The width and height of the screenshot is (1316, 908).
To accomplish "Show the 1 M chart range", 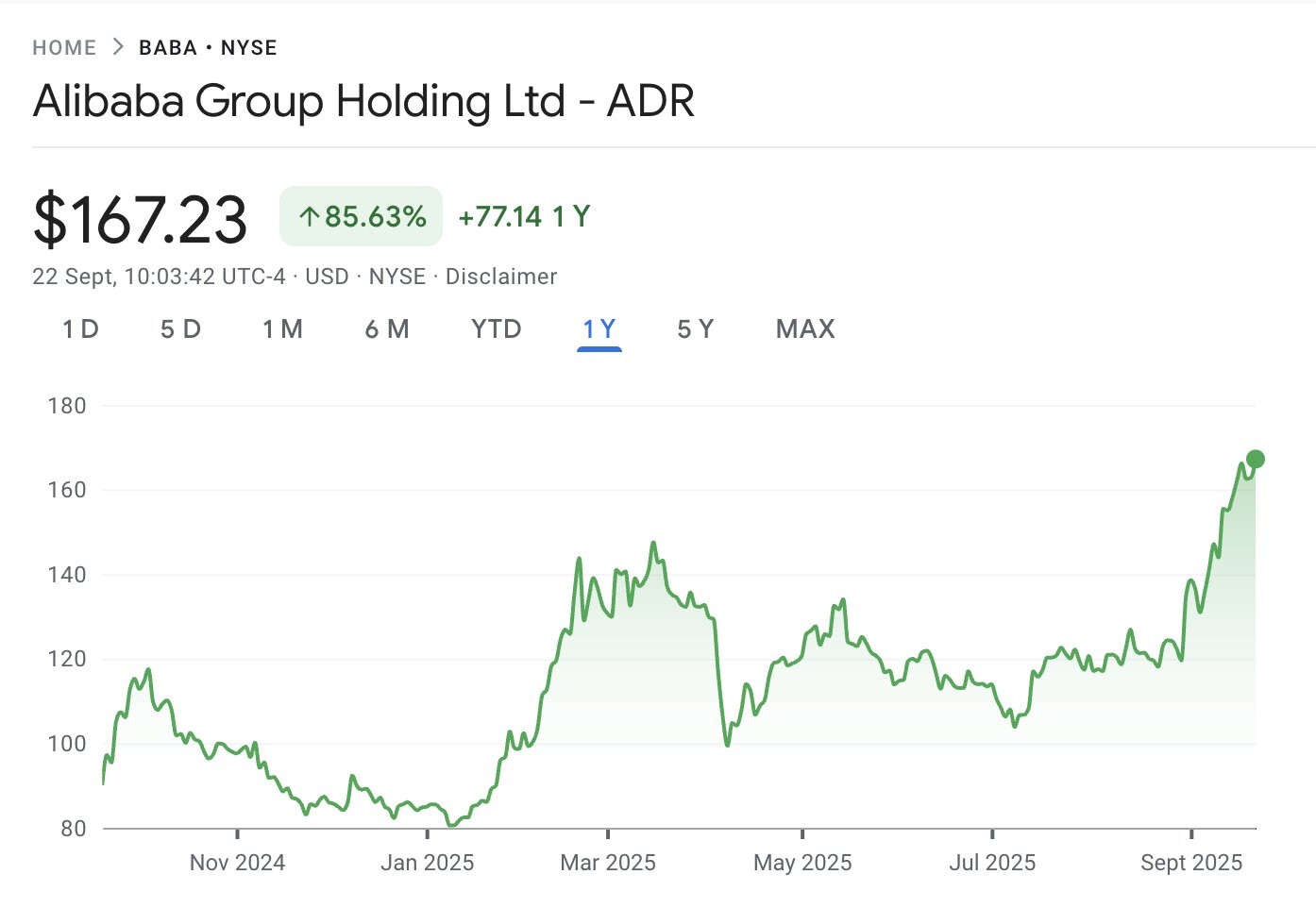I will coord(282,329).
